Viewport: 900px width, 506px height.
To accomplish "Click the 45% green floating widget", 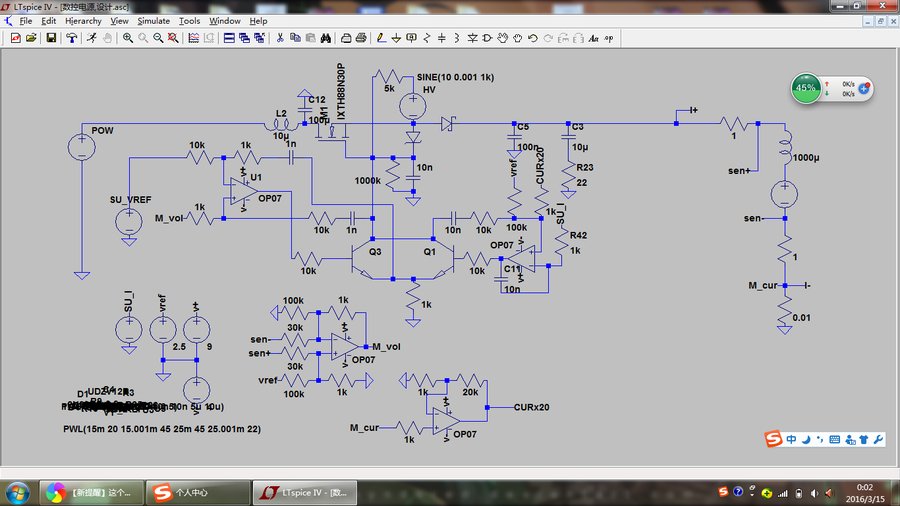I will [x=806, y=88].
